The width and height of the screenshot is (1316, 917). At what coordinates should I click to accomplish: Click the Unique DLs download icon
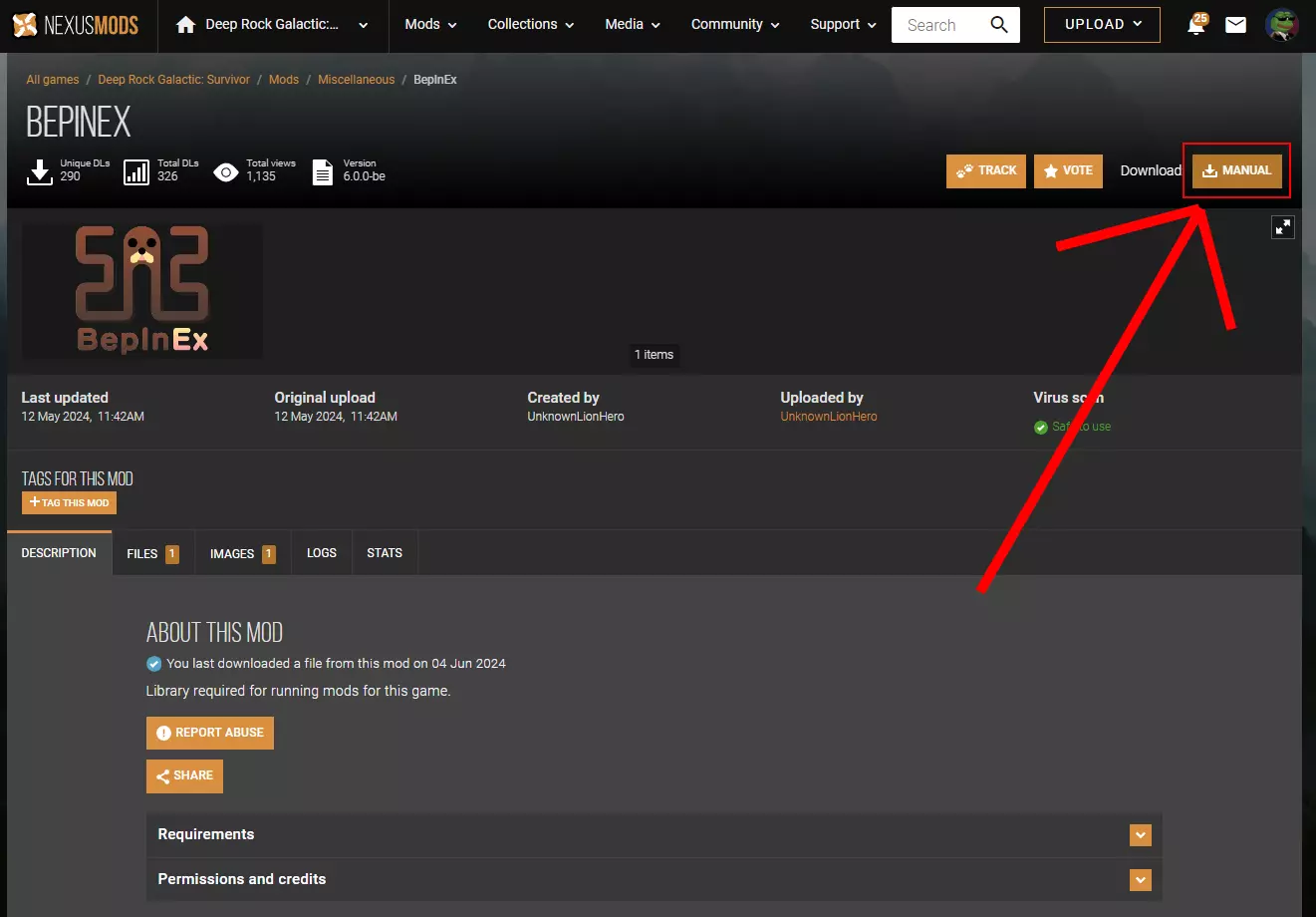pos(39,171)
